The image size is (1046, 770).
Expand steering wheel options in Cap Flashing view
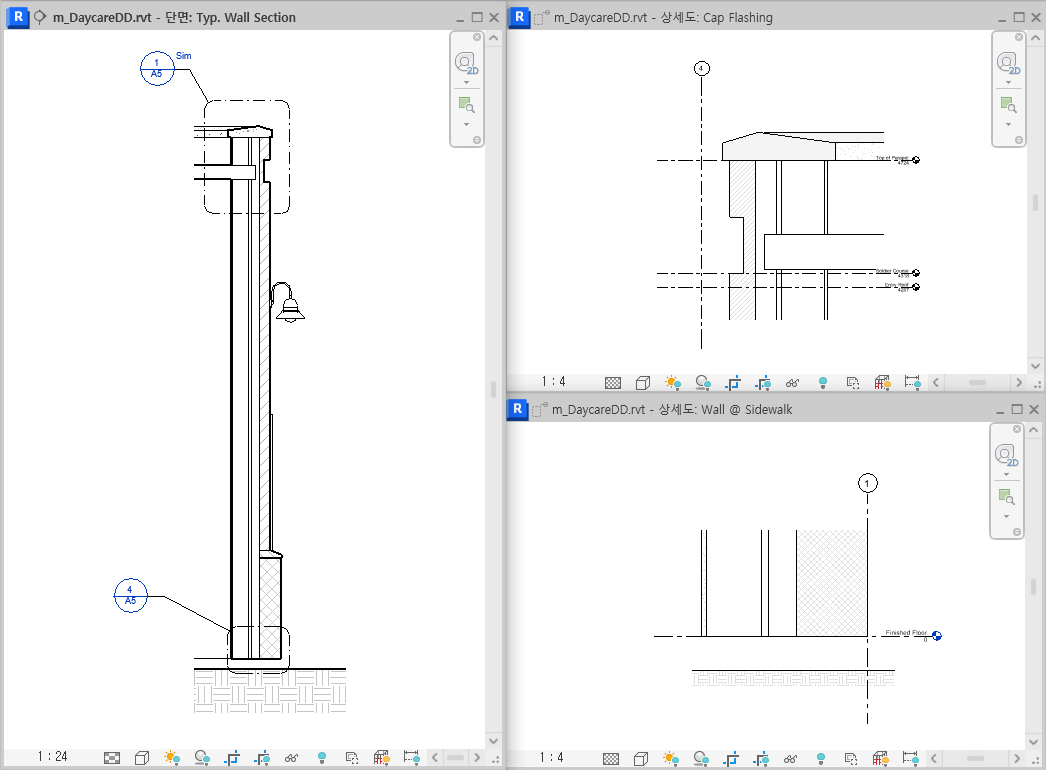tap(1008, 83)
